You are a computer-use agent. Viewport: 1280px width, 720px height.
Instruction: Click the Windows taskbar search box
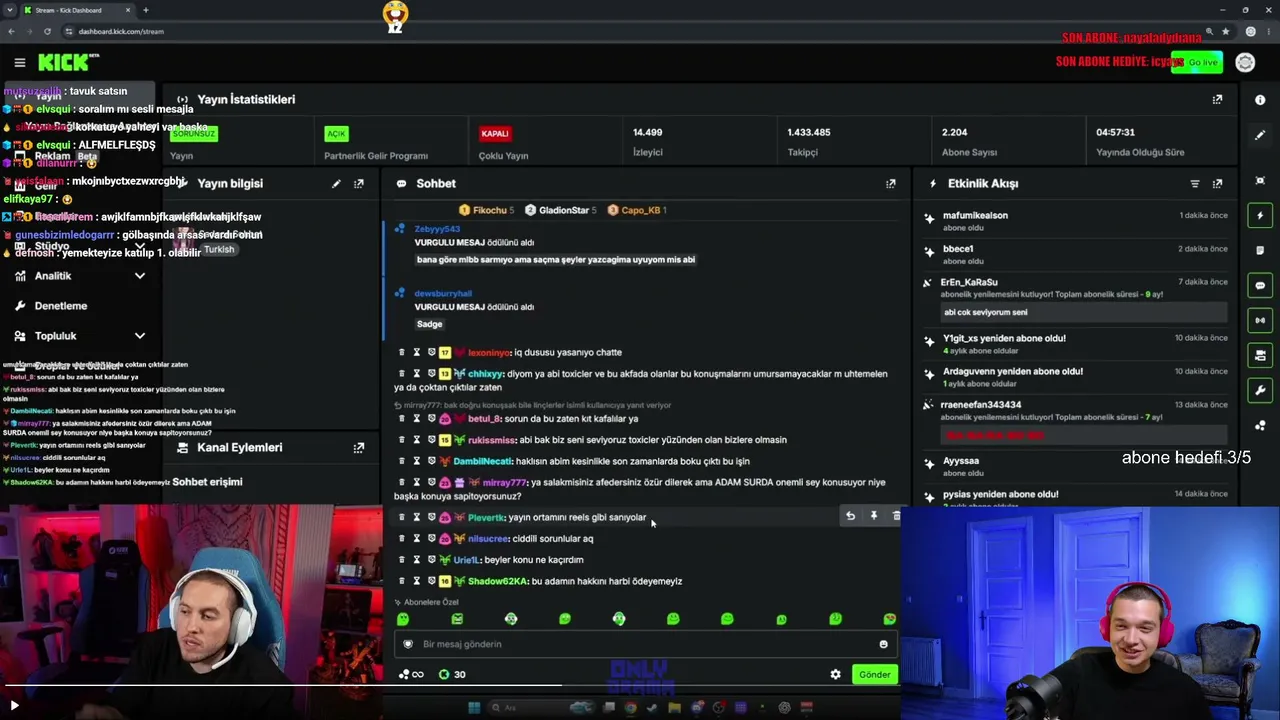coord(541,707)
